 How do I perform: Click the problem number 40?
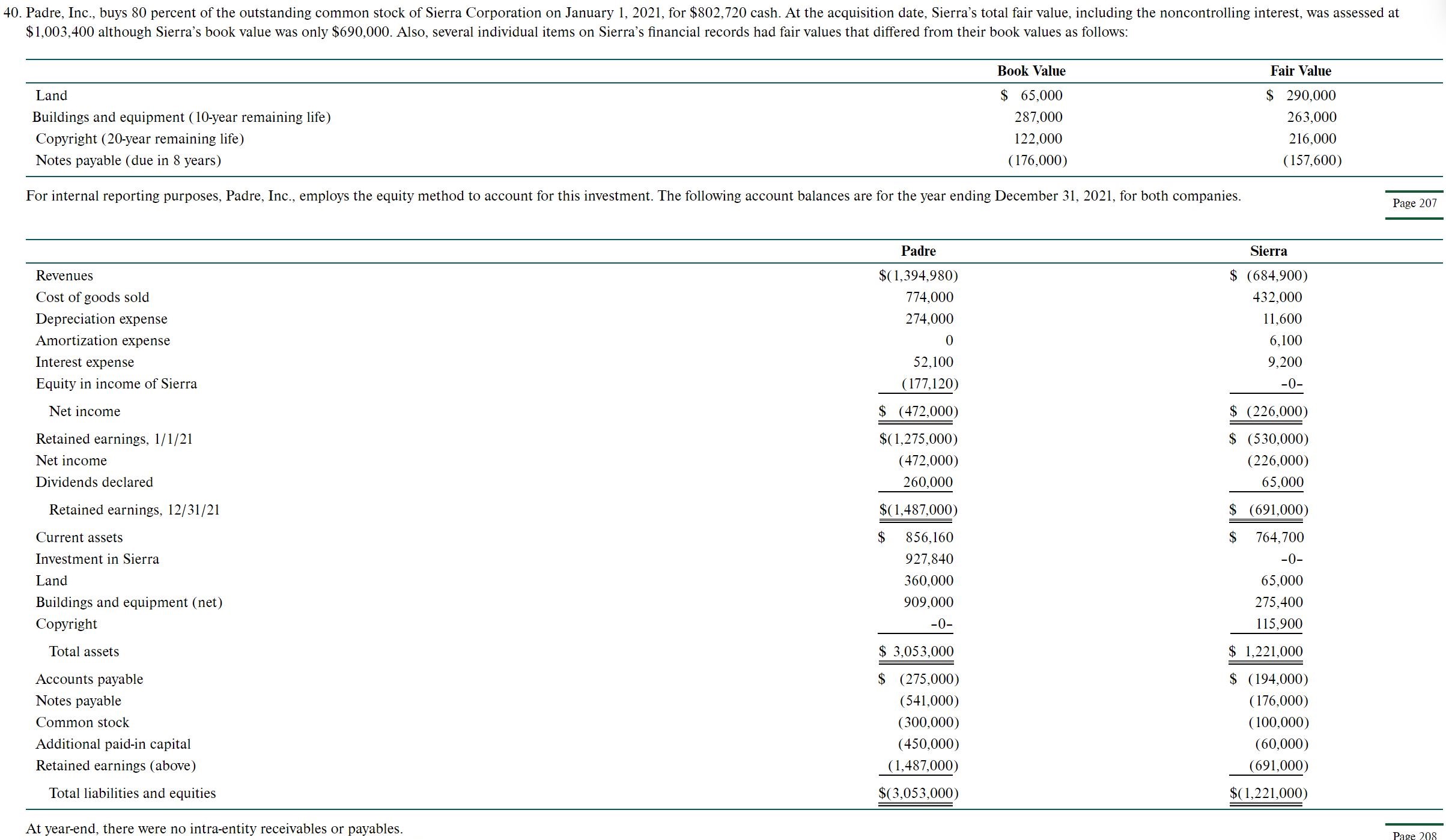tap(12, 13)
